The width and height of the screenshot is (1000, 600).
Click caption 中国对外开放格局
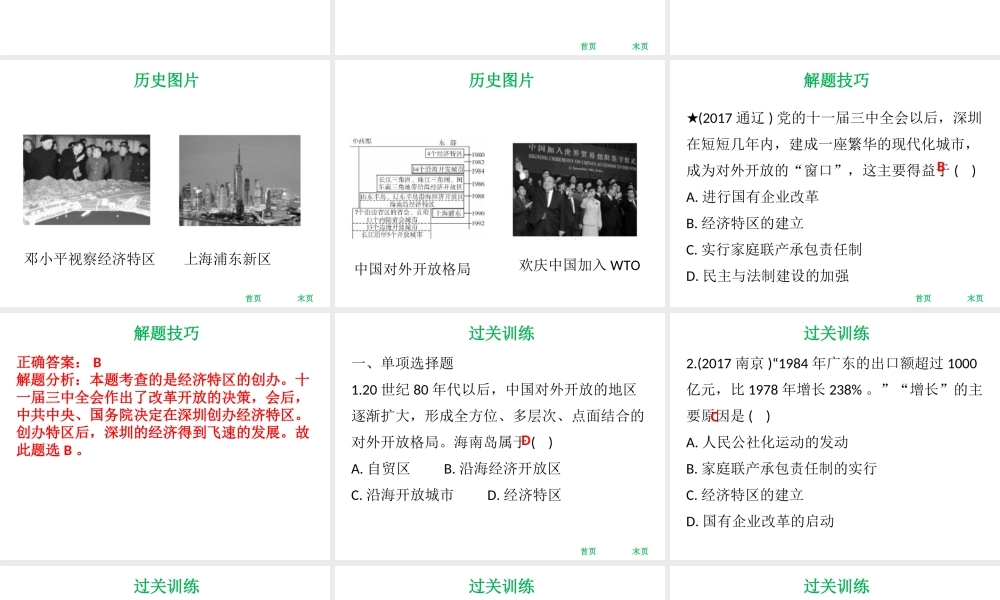coord(413,269)
